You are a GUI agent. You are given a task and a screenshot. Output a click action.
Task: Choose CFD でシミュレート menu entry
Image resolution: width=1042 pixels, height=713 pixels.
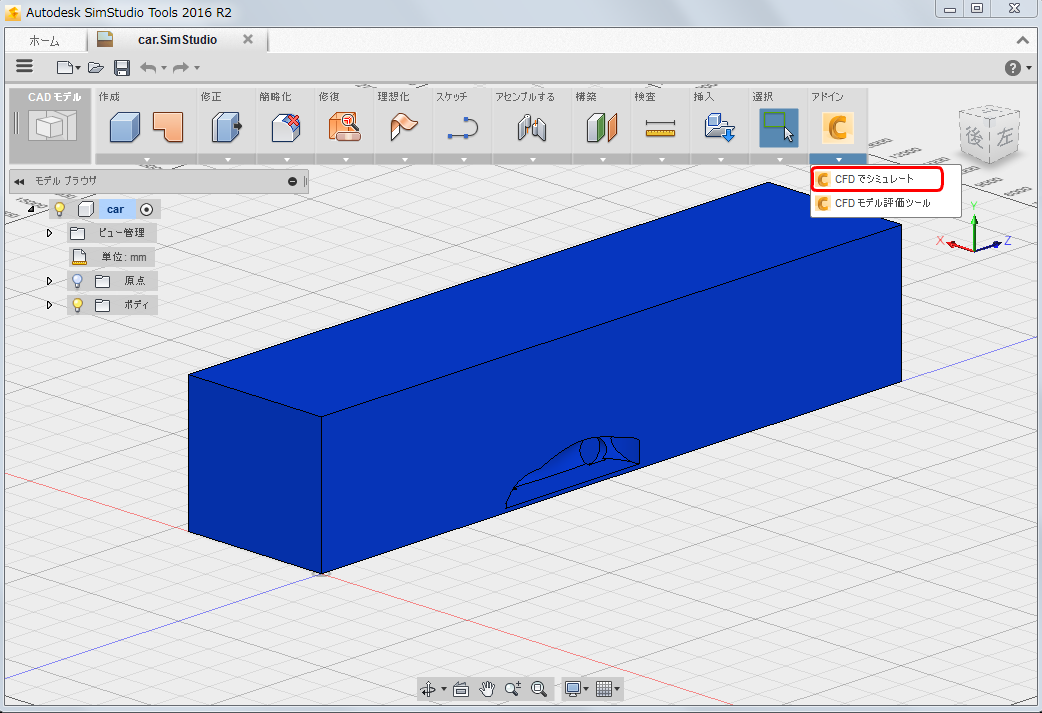pos(877,179)
